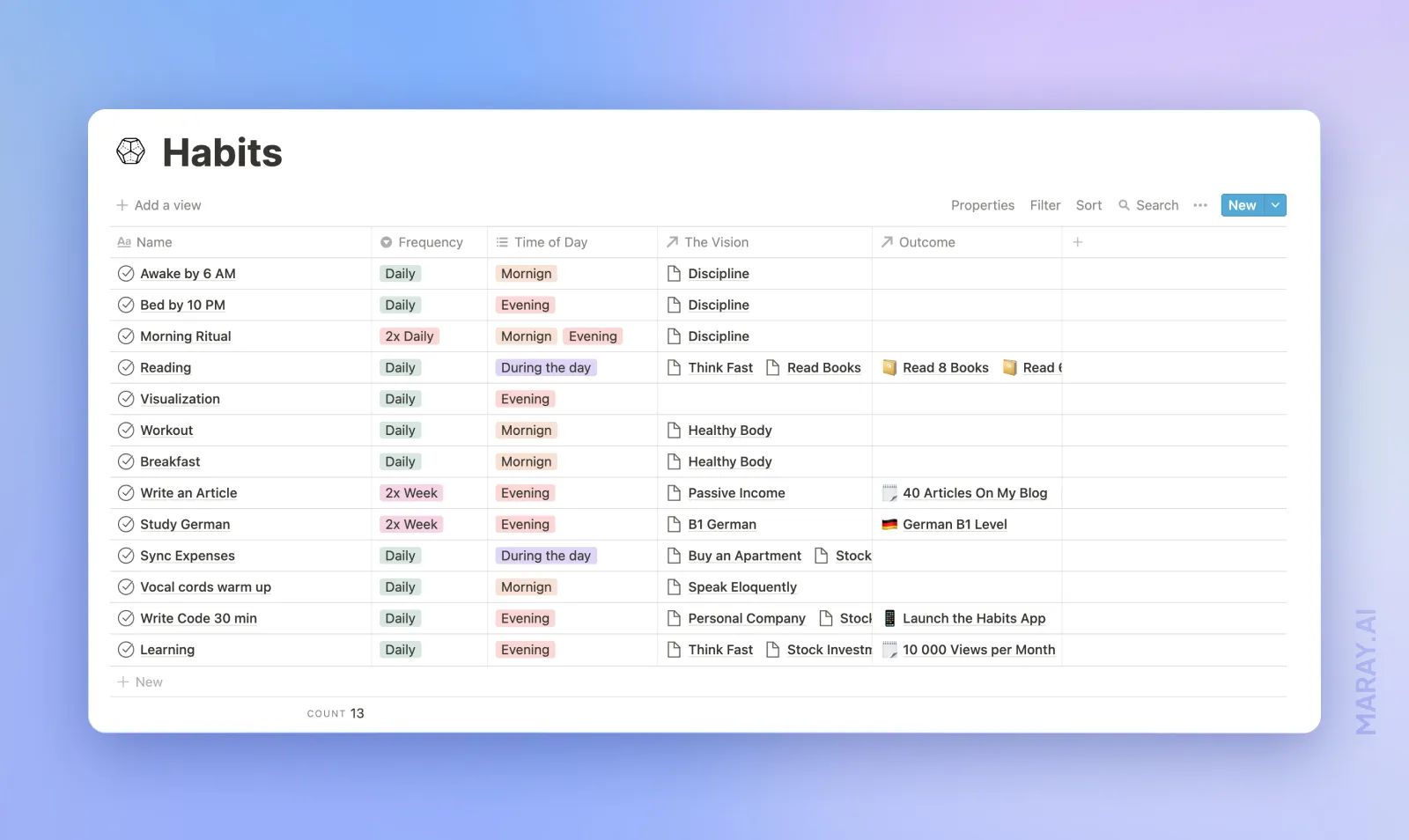Open the Evening tag on Write an Article
Viewport: 1409px width, 840px height.
coord(525,492)
